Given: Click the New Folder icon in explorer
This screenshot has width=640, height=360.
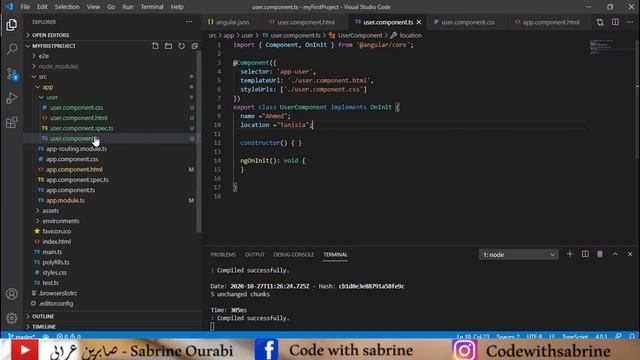Looking at the screenshot, I should tap(169, 46).
